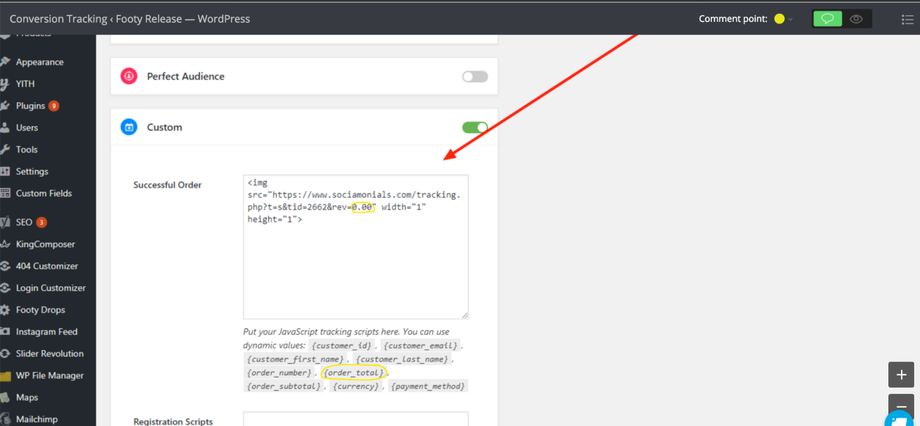Image resolution: width=920 pixels, height=426 pixels.
Task: Open the list menu icon at top right
Action: pos(907,19)
